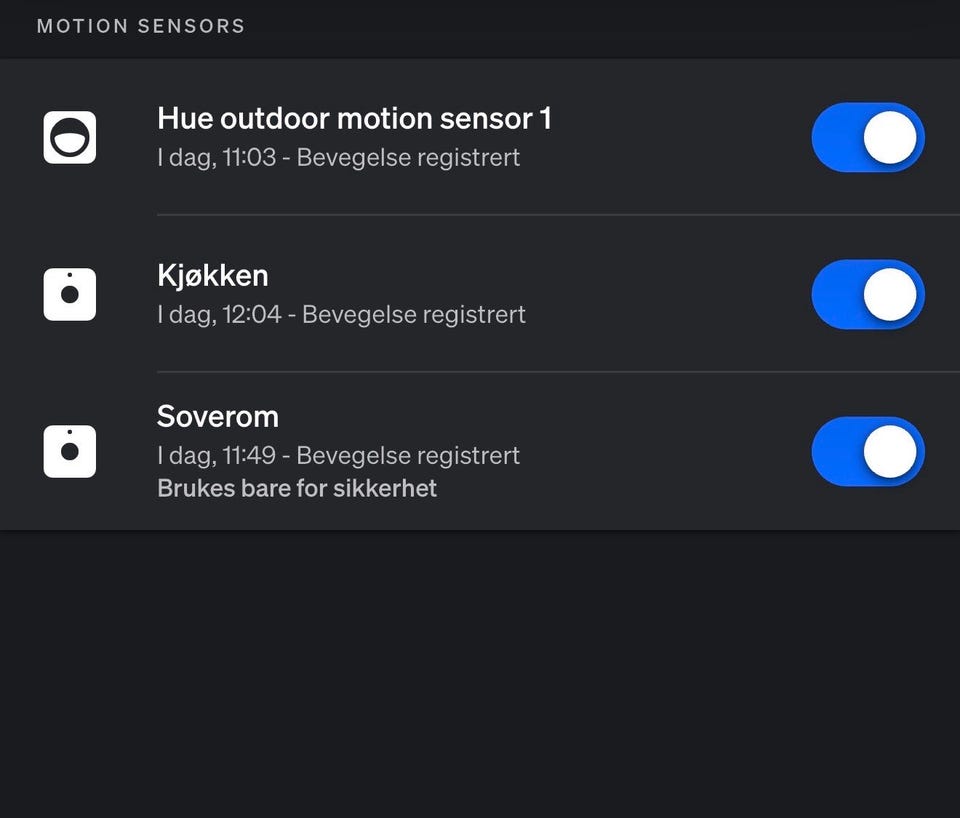The width and height of the screenshot is (960, 818).
Task: Click the 'I dag, 12:04' timestamp
Action: point(218,314)
